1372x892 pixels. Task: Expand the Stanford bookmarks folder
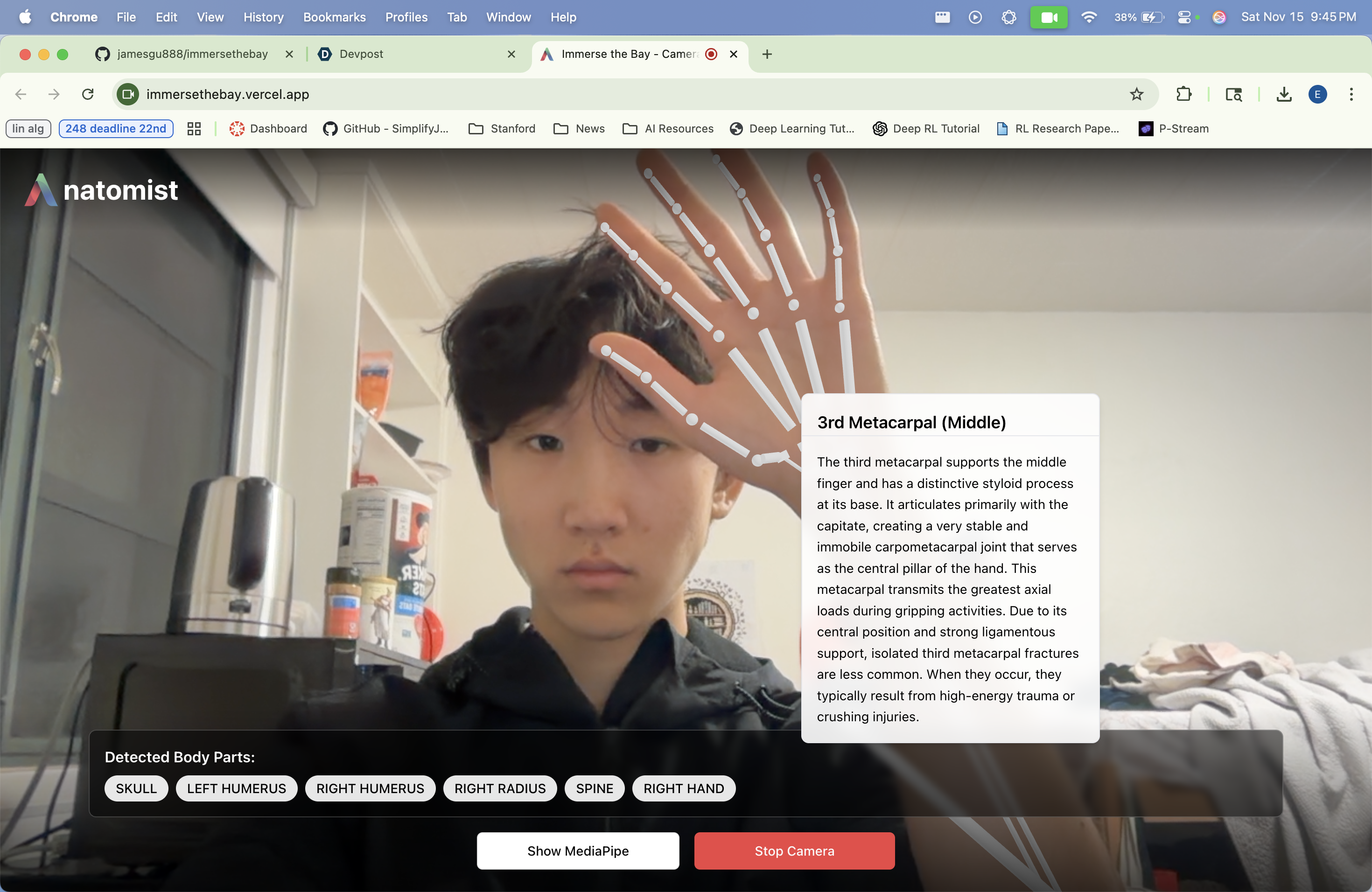coord(502,128)
